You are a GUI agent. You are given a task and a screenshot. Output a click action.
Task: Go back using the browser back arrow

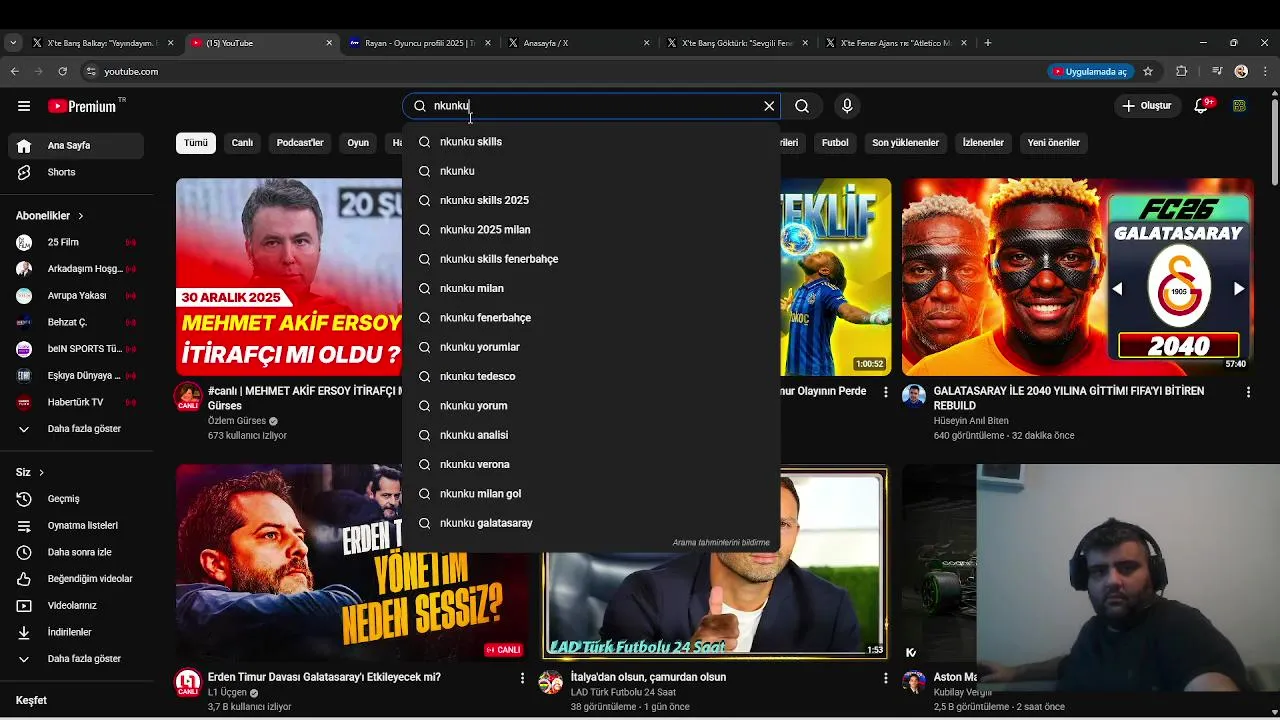14,72
